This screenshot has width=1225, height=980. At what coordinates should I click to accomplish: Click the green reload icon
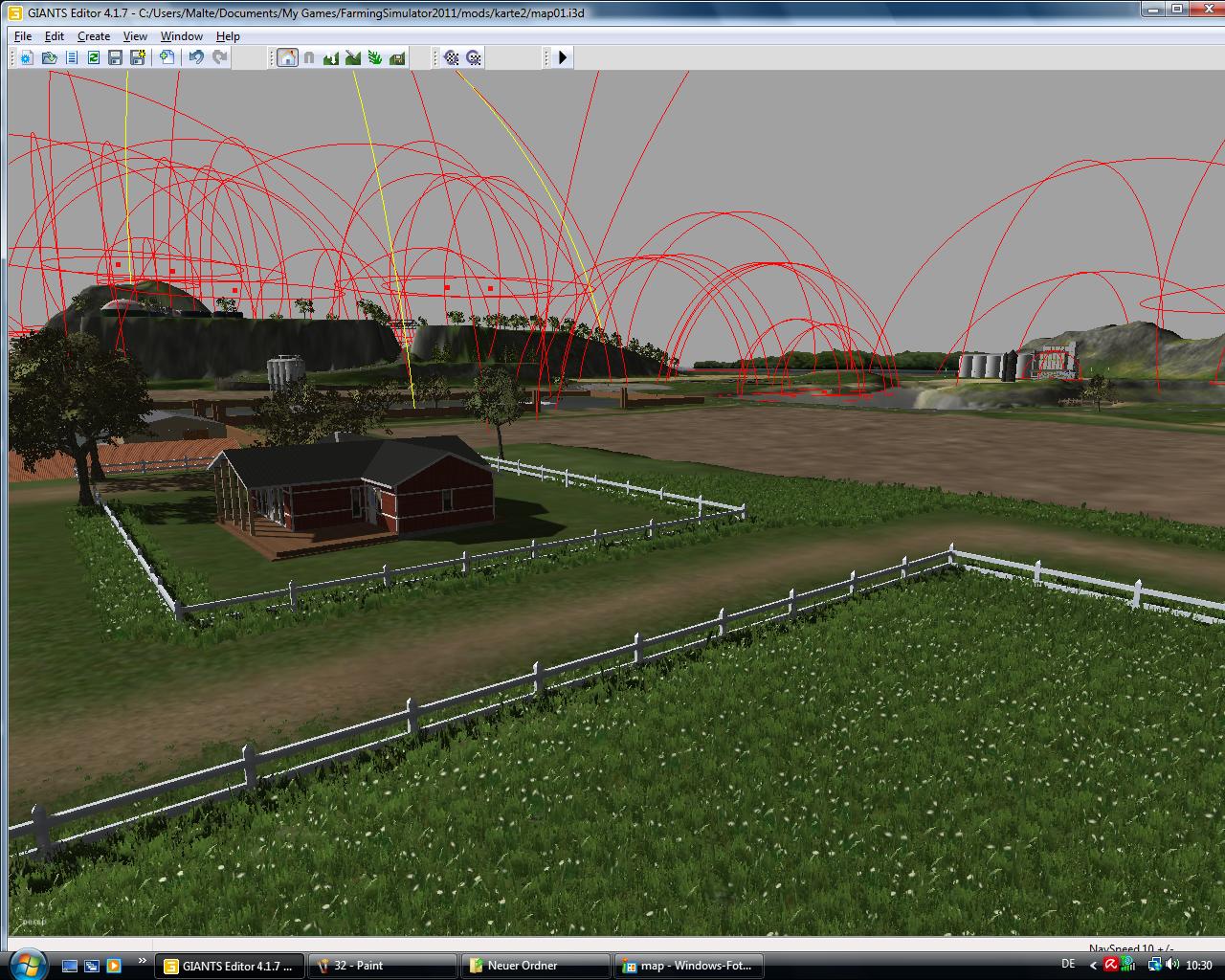[x=94, y=57]
